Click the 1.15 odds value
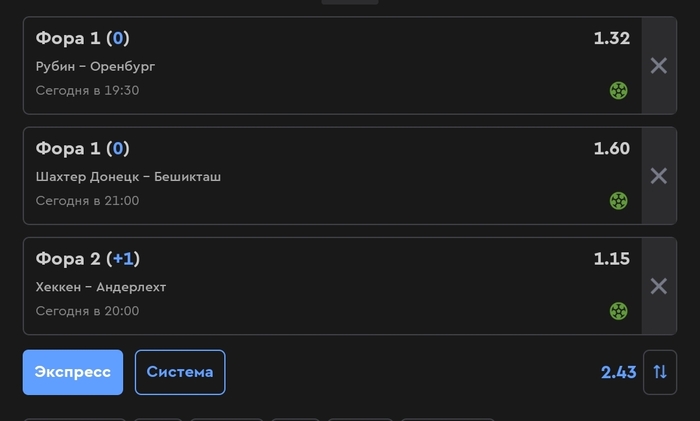The height and width of the screenshot is (421, 700). 612,259
